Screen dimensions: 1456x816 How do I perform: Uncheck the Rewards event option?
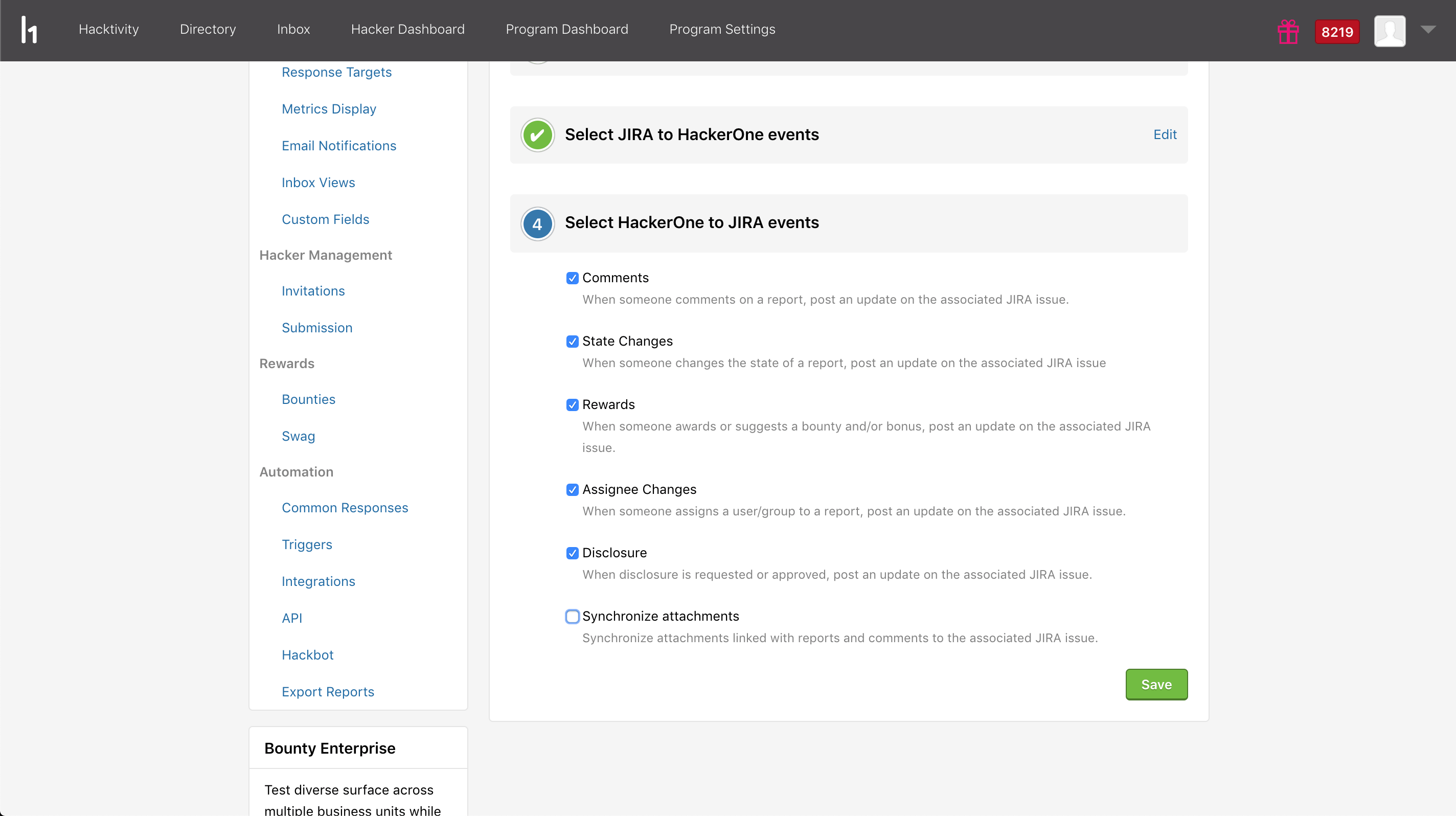[573, 404]
